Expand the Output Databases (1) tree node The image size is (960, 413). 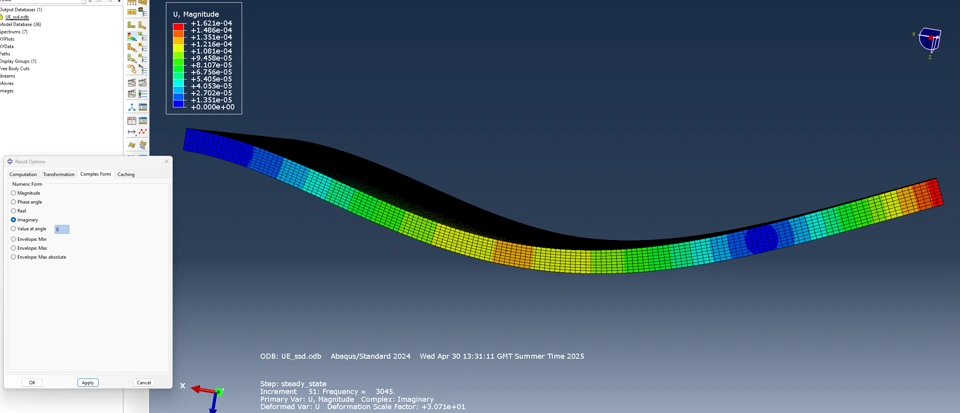pyautogui.click(x=21, y=10)
